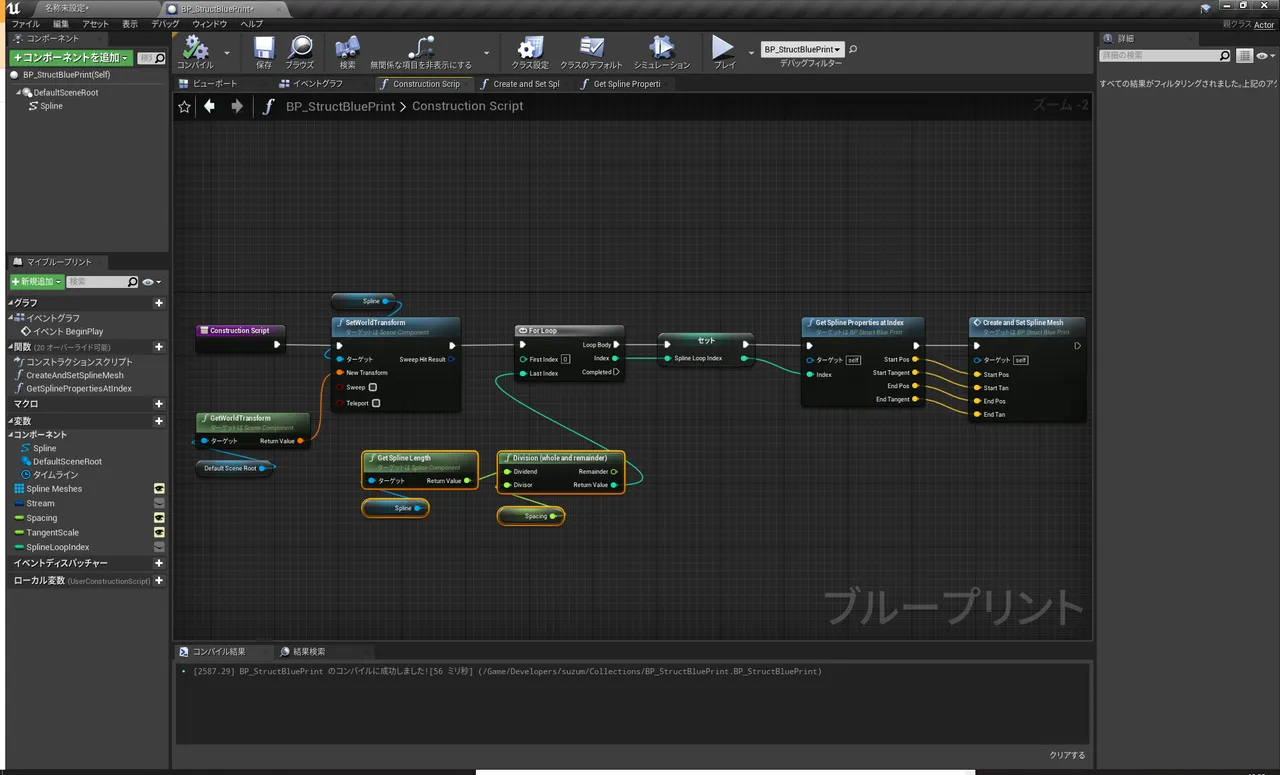Open Compile options dropdown arrow
1280x775 pixels.
227,53
